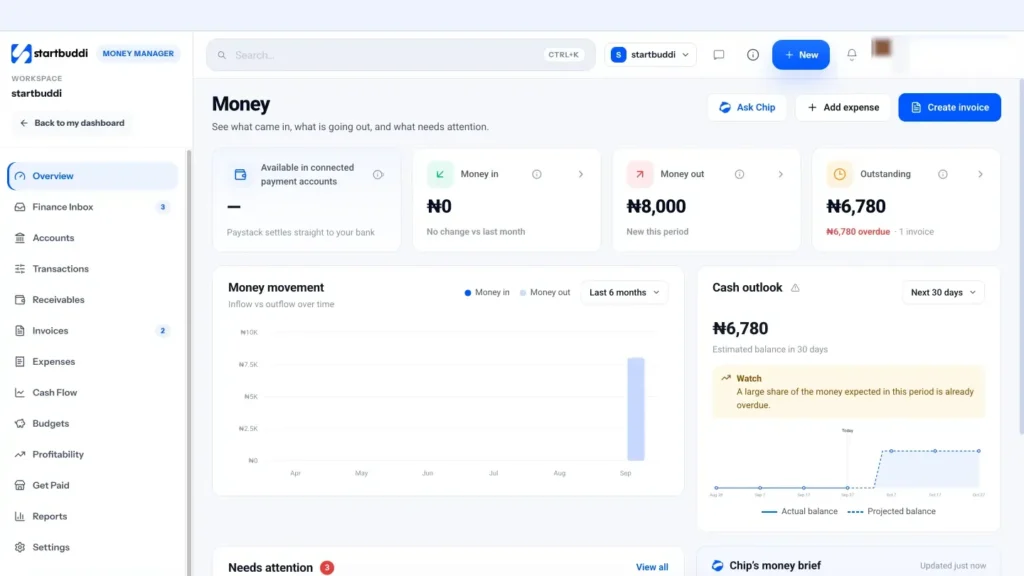Open Expenses in the sidebar

(x=93, y=362)
